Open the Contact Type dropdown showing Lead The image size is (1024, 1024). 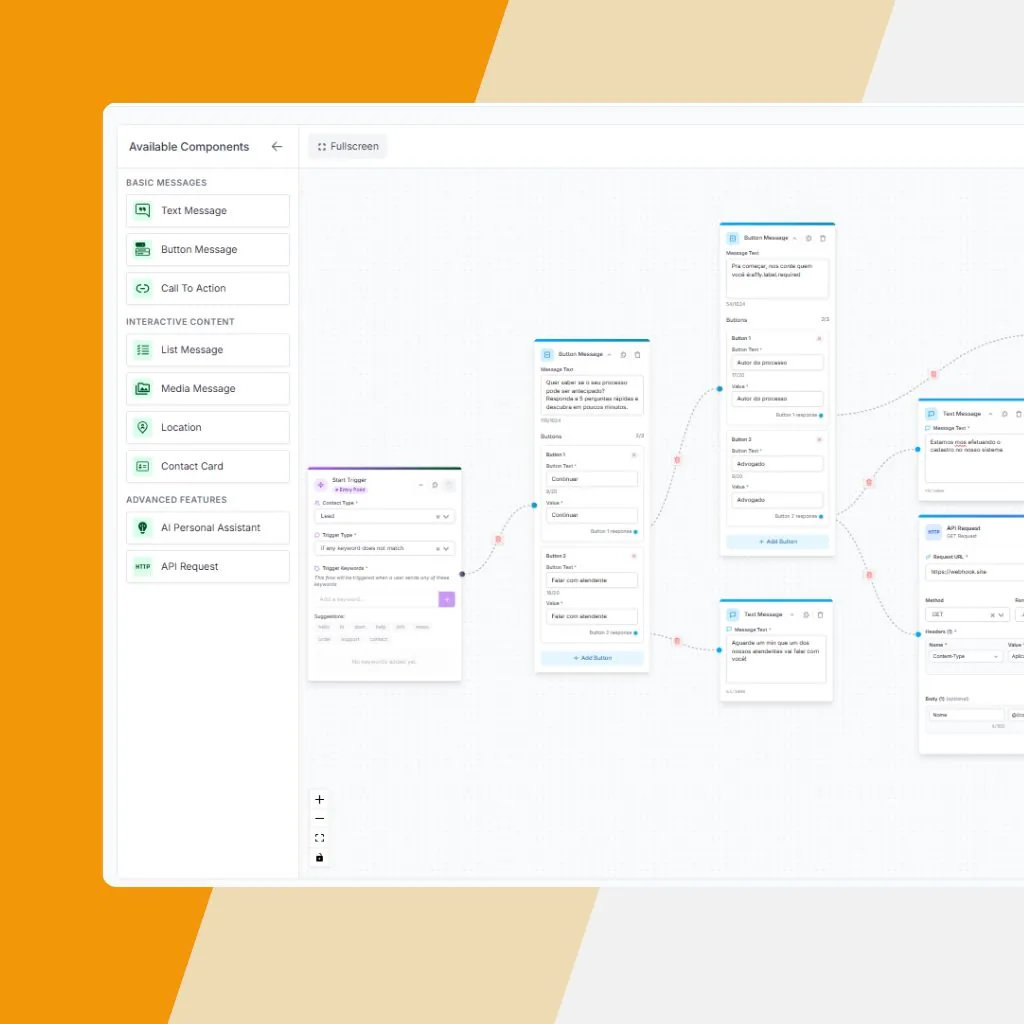tap(384, 517)
